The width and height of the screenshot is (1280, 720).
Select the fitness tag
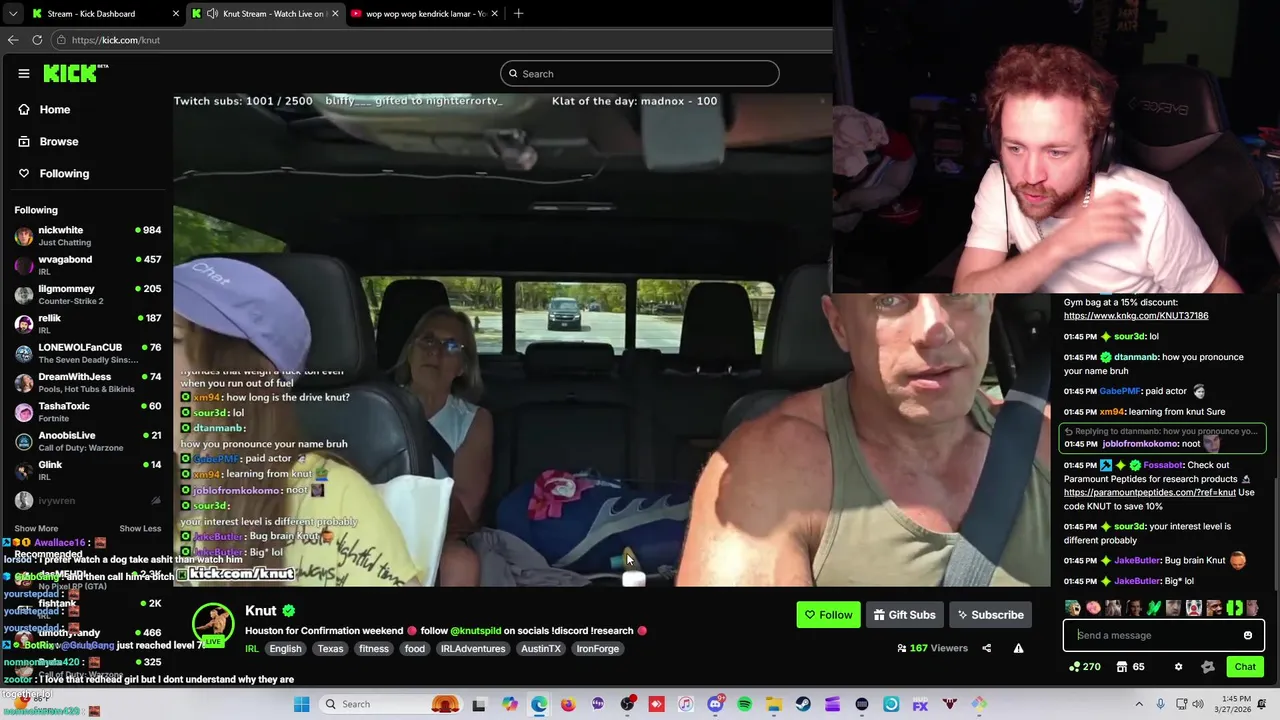(x=374, y=649)
